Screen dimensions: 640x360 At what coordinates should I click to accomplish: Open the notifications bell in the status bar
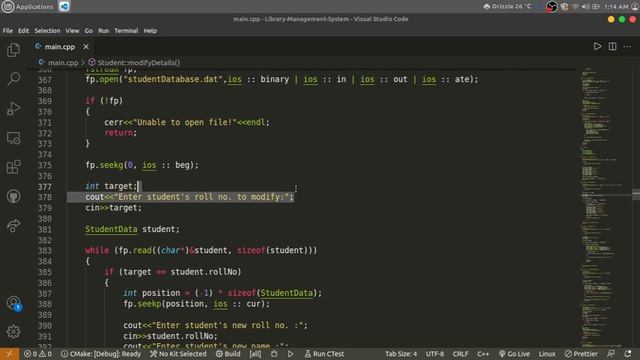(x=628, y=354)
